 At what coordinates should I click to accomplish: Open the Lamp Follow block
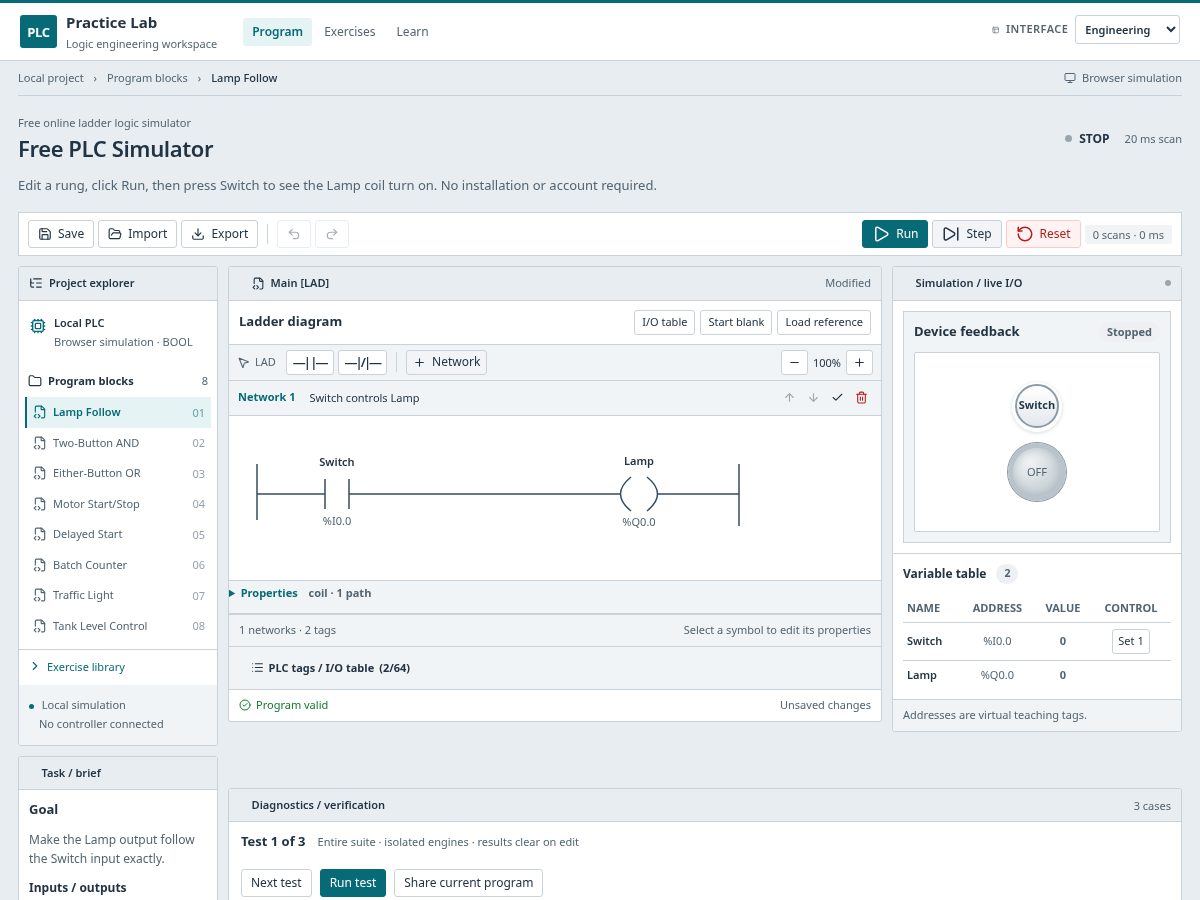118,412
